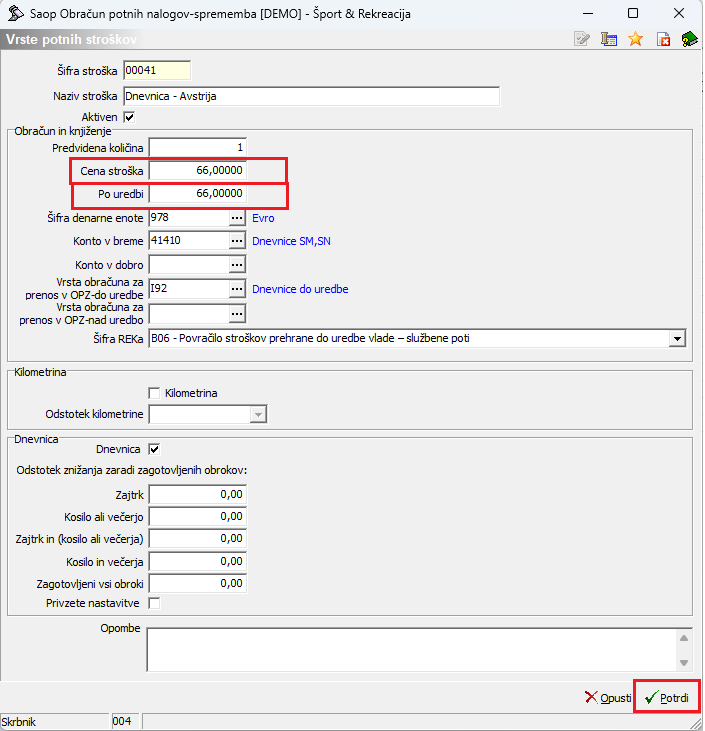Viewport: 705px width, 731px height.
Task: Click the Opombe text area
Action: coord(412,649)
